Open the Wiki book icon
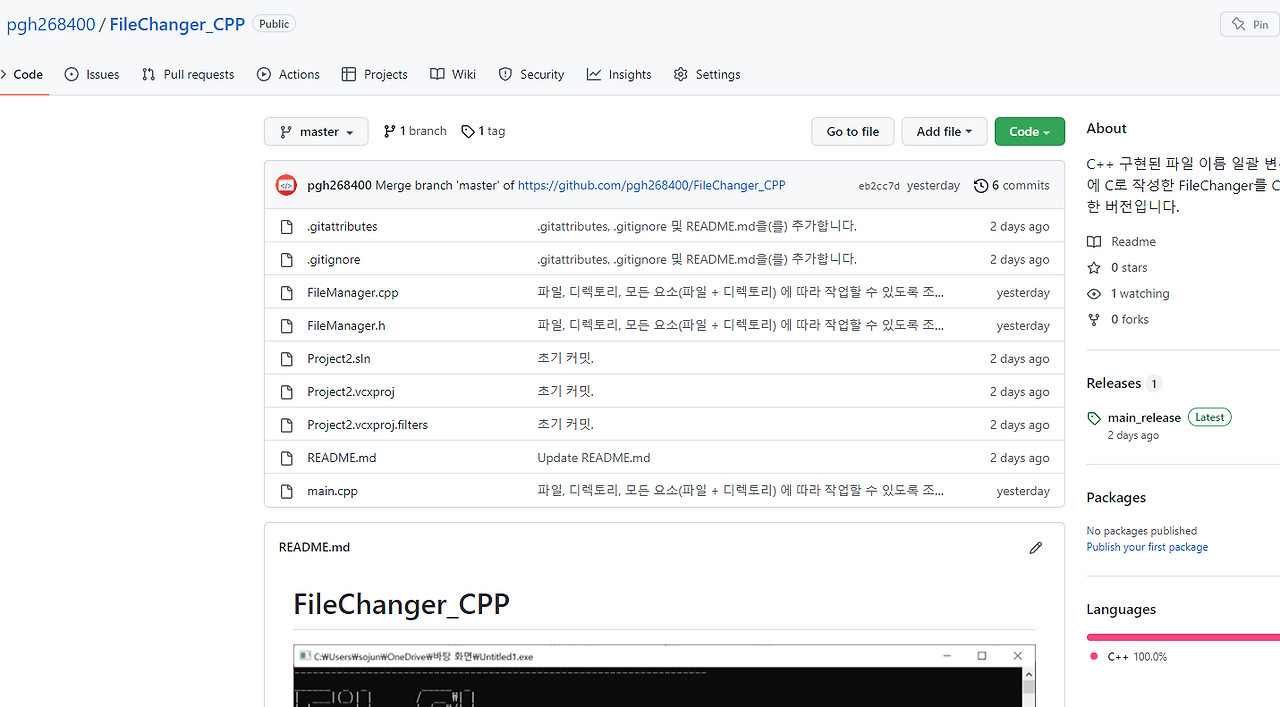The image size is (1280, 707). tap(437, 74)
